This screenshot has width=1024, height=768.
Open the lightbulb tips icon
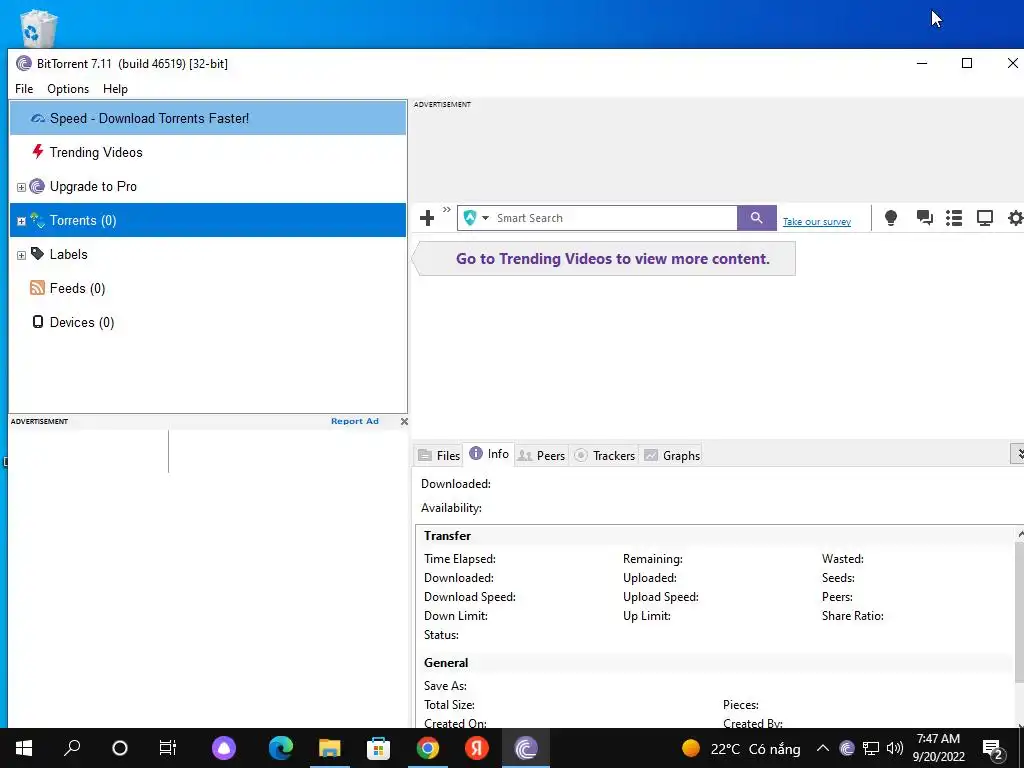[x=891, y=217]
